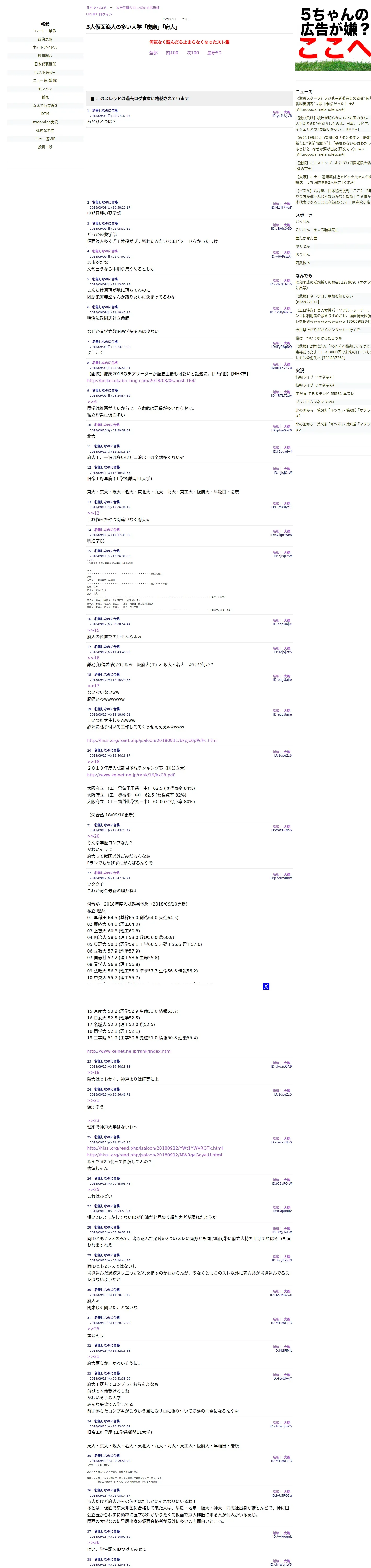The width and height of the screenshot is (371, 1568).
Task: Click 垢版 link on post 1
Action: (276, 112)
